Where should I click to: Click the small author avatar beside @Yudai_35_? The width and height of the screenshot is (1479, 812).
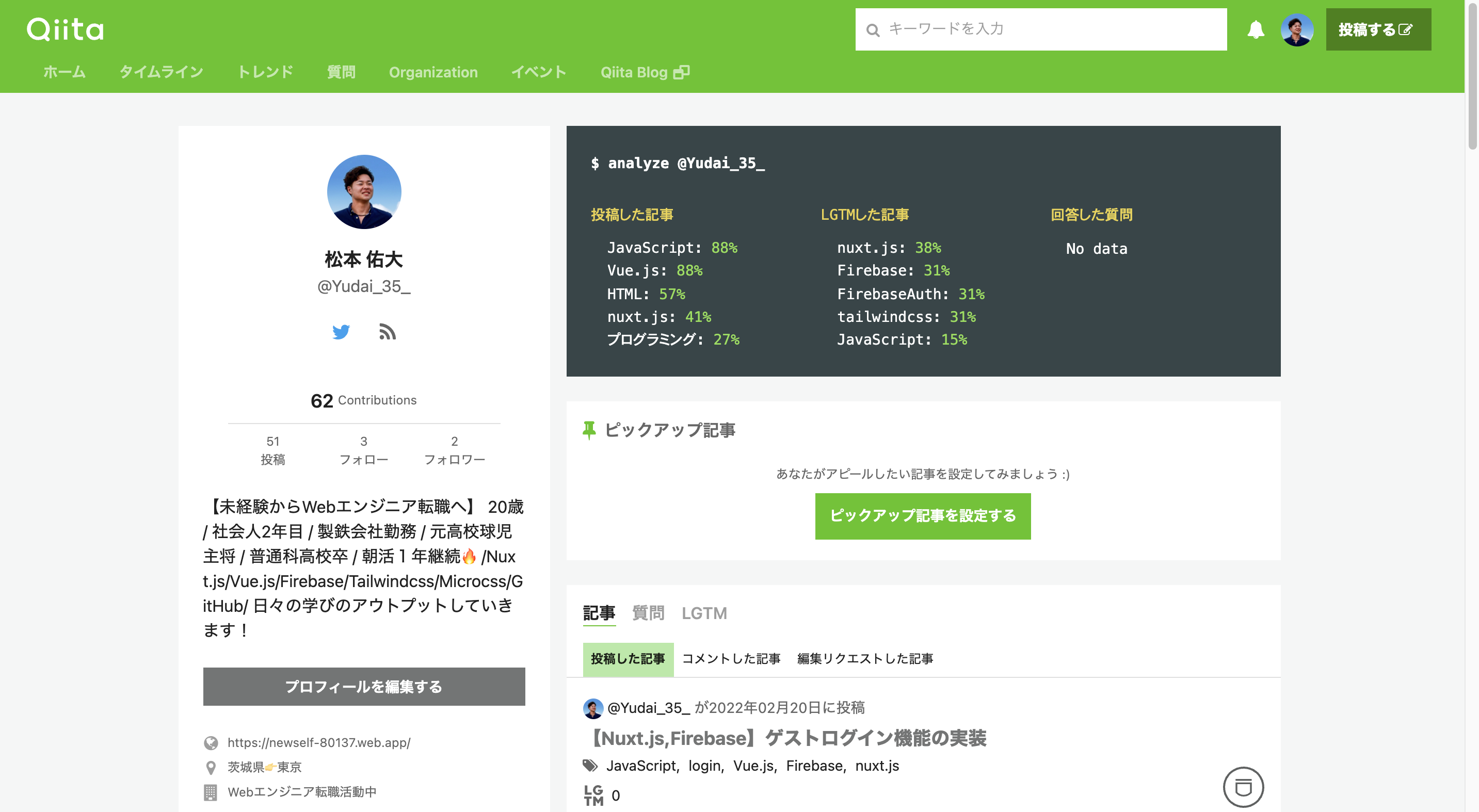tap(592, 708)
